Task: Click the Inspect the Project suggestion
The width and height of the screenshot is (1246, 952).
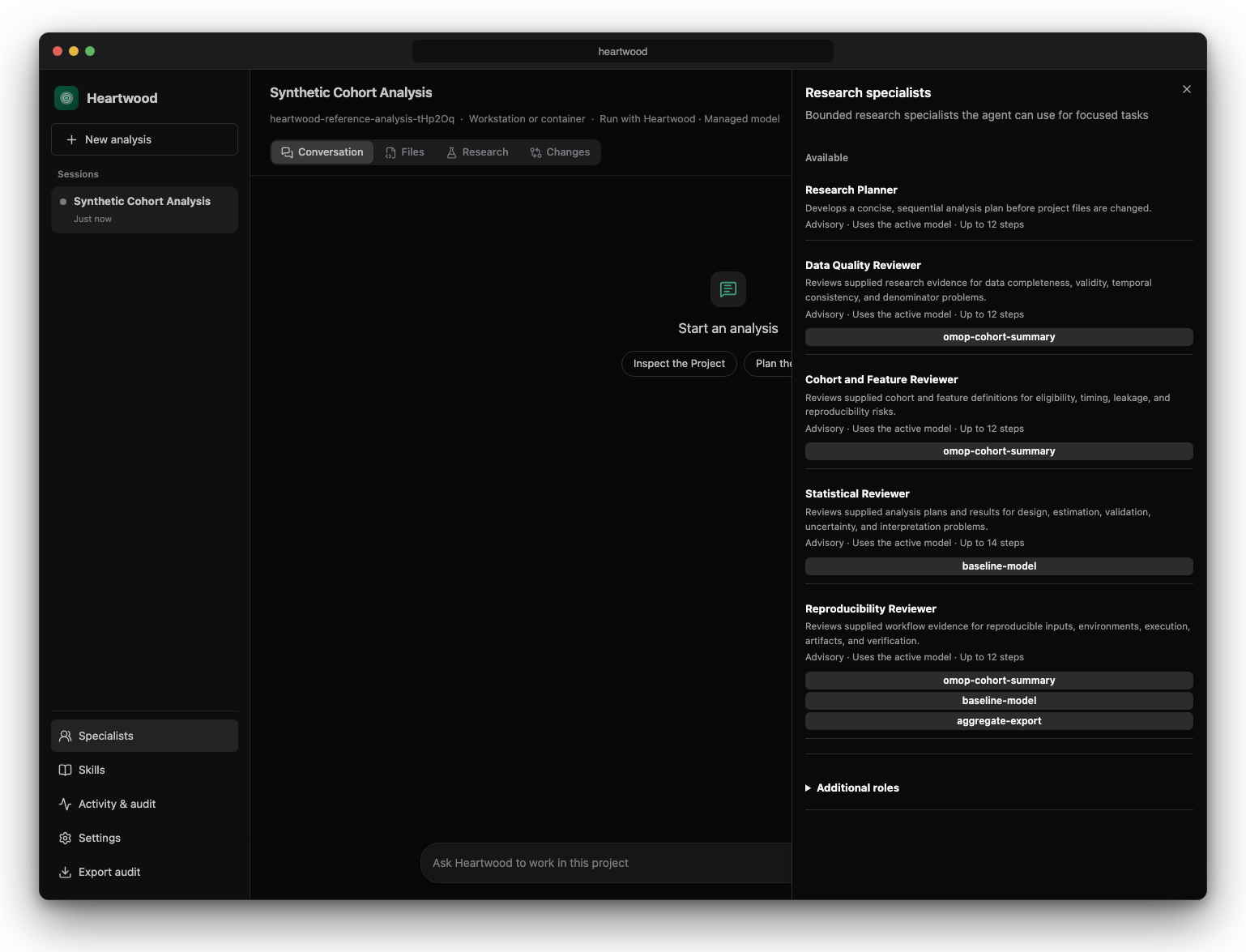Action: [x=679, y=364]
